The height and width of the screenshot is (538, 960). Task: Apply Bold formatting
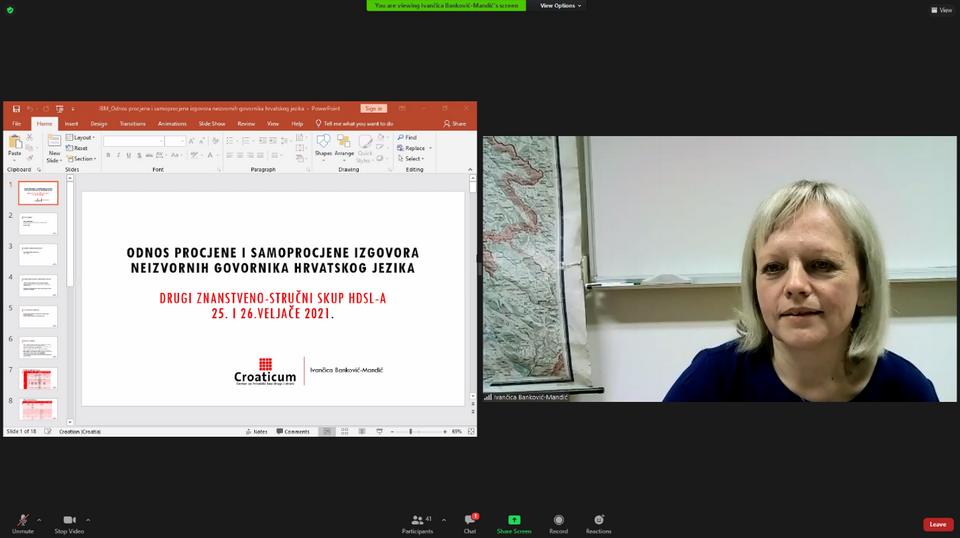tap(108, 155)
